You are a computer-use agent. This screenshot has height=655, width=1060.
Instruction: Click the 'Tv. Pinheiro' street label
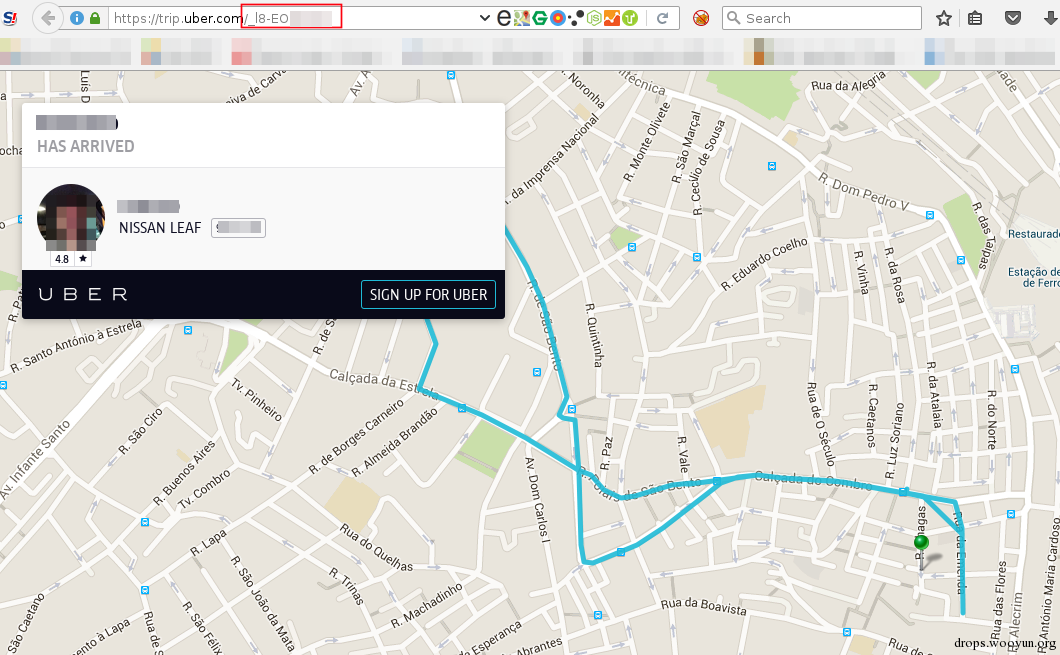coord(256,399)
